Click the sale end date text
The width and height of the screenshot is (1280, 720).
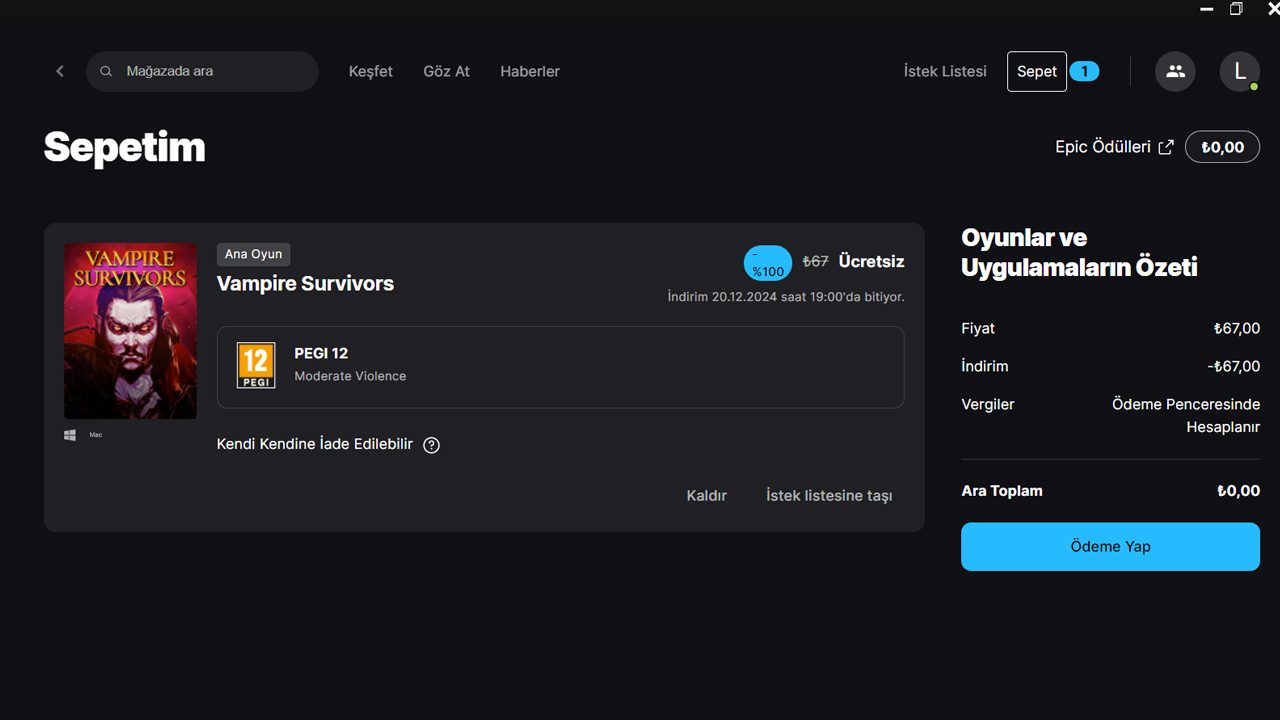click(786, 297)
